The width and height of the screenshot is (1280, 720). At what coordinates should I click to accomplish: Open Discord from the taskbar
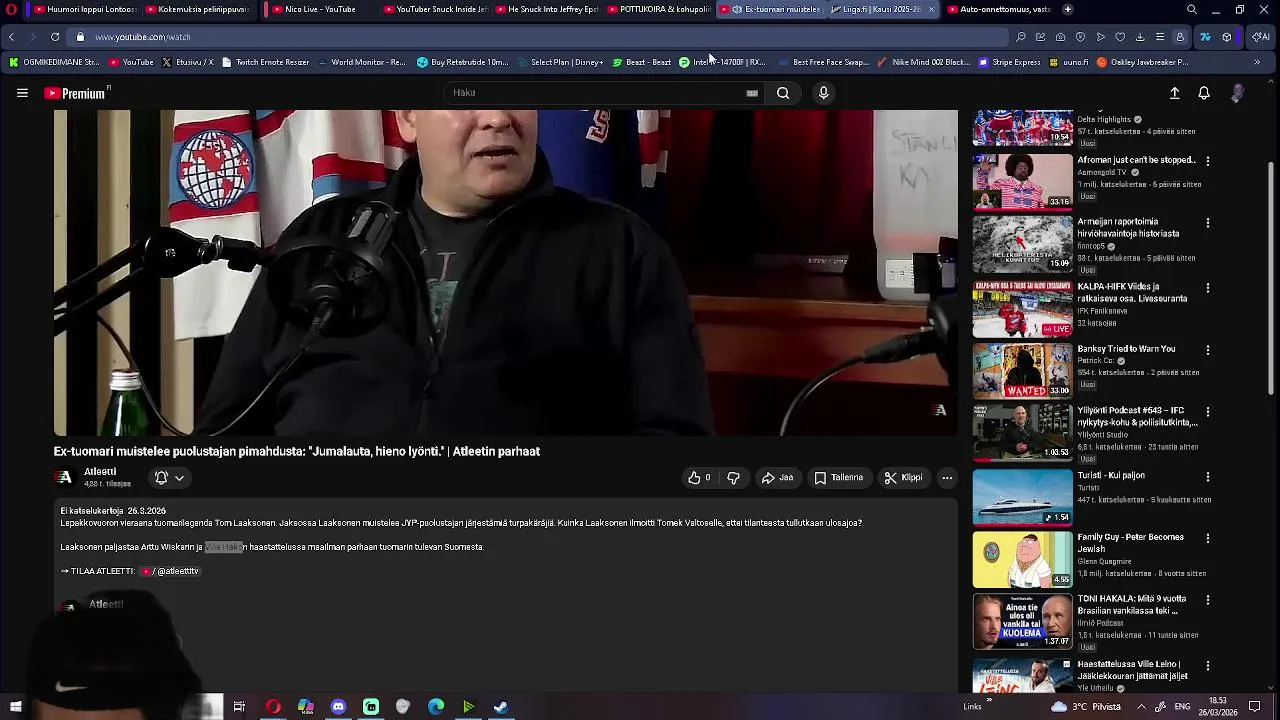[338, 707]
